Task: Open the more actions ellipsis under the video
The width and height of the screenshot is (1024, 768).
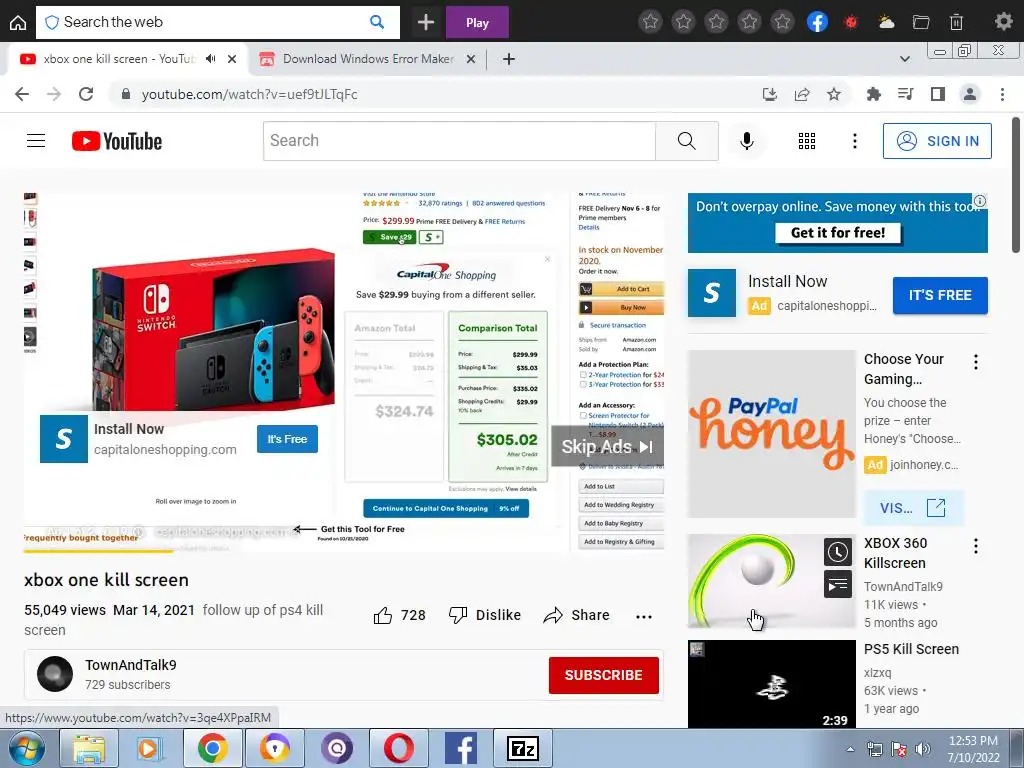Action: click(644, 616)
